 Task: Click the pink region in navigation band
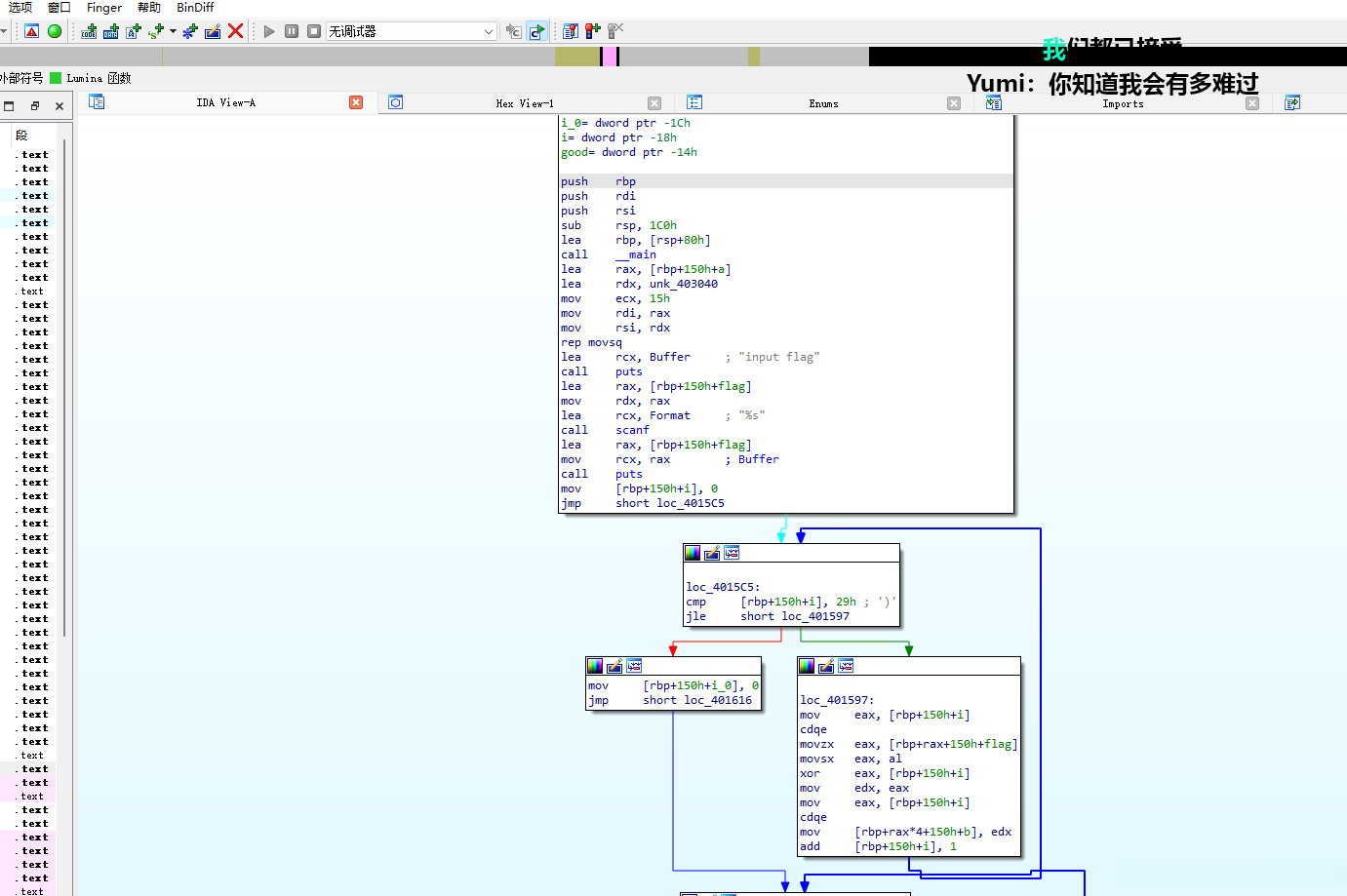point(609,57)
